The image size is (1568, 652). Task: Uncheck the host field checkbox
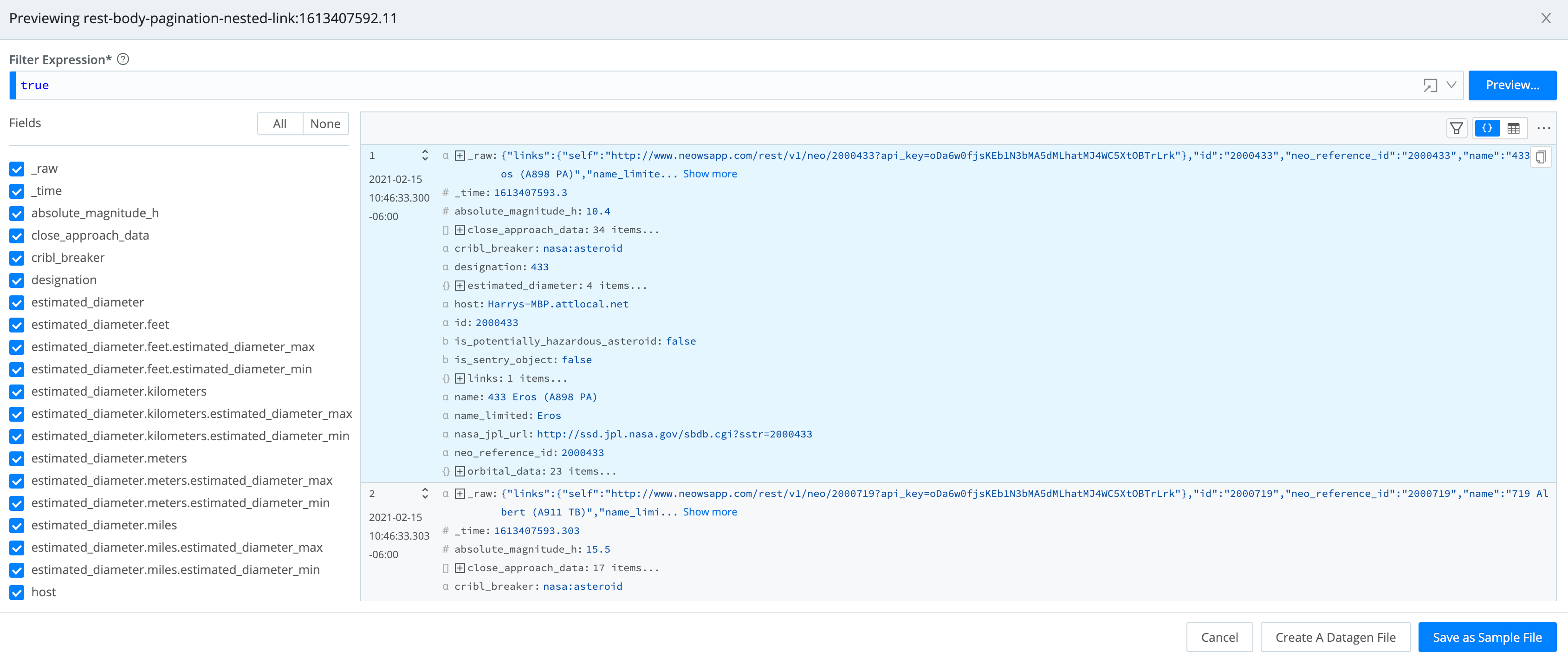17,593
